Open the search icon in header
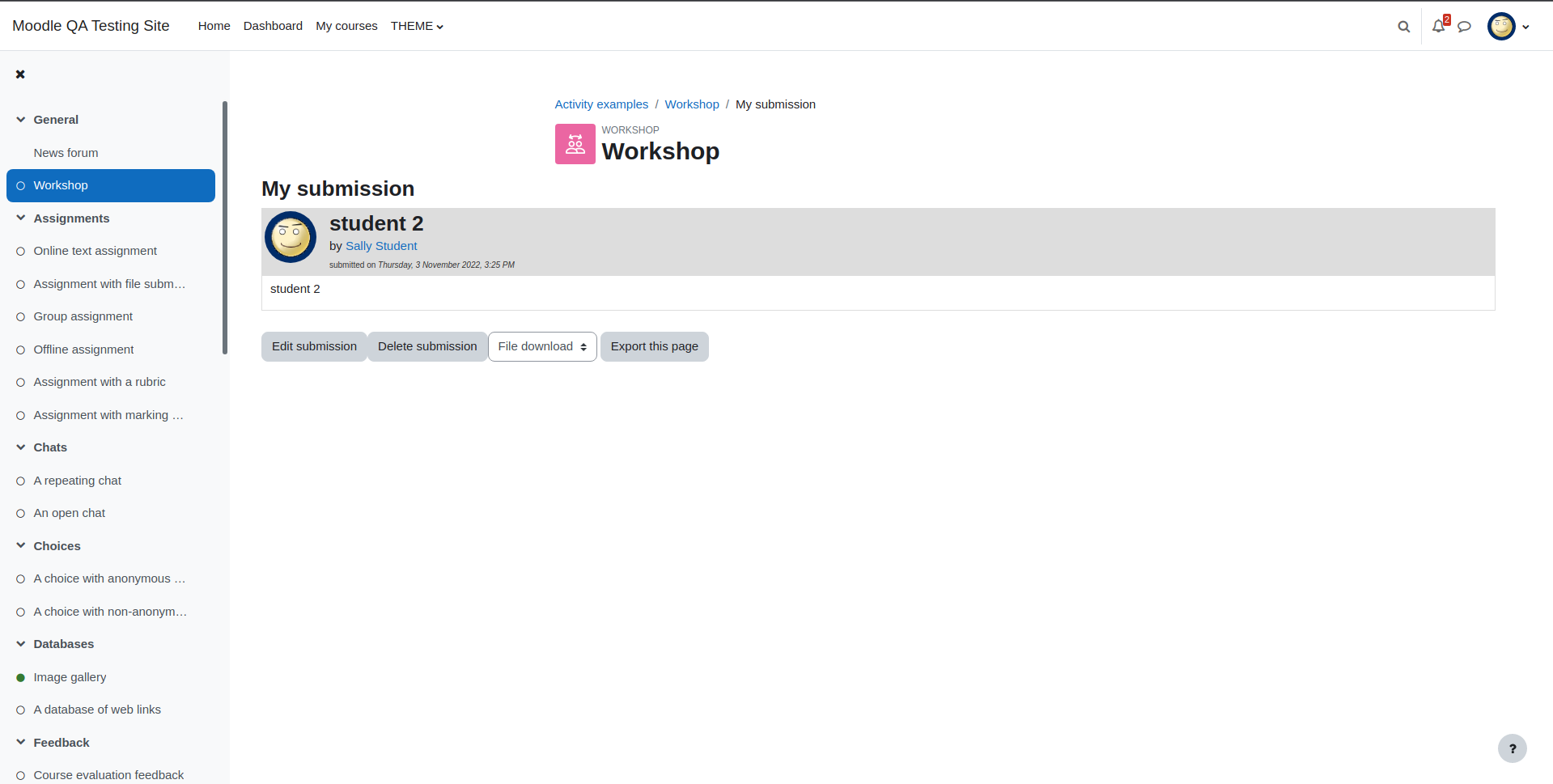 pyautogui.click(x=1404, y=27)
